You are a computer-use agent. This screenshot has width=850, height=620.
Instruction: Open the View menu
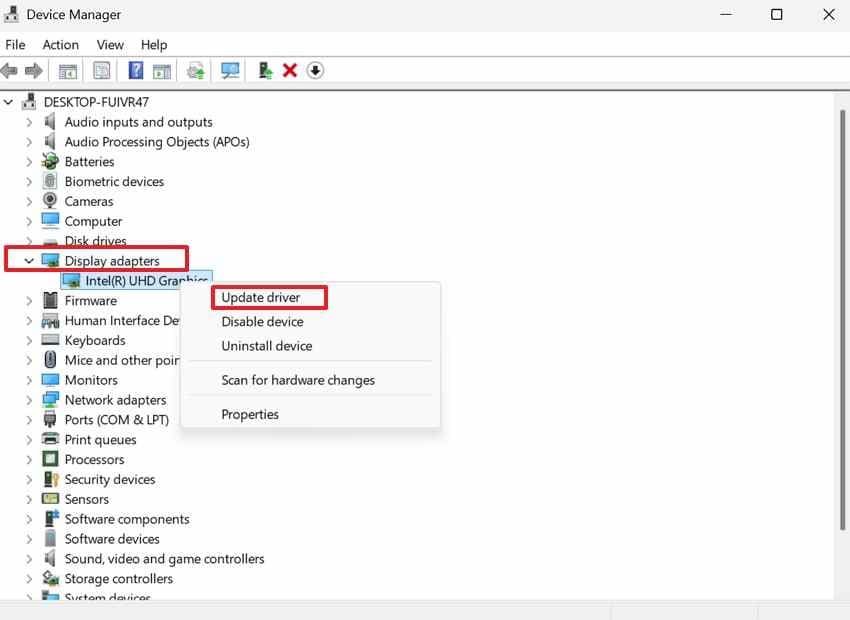click(x=110, y=44)
